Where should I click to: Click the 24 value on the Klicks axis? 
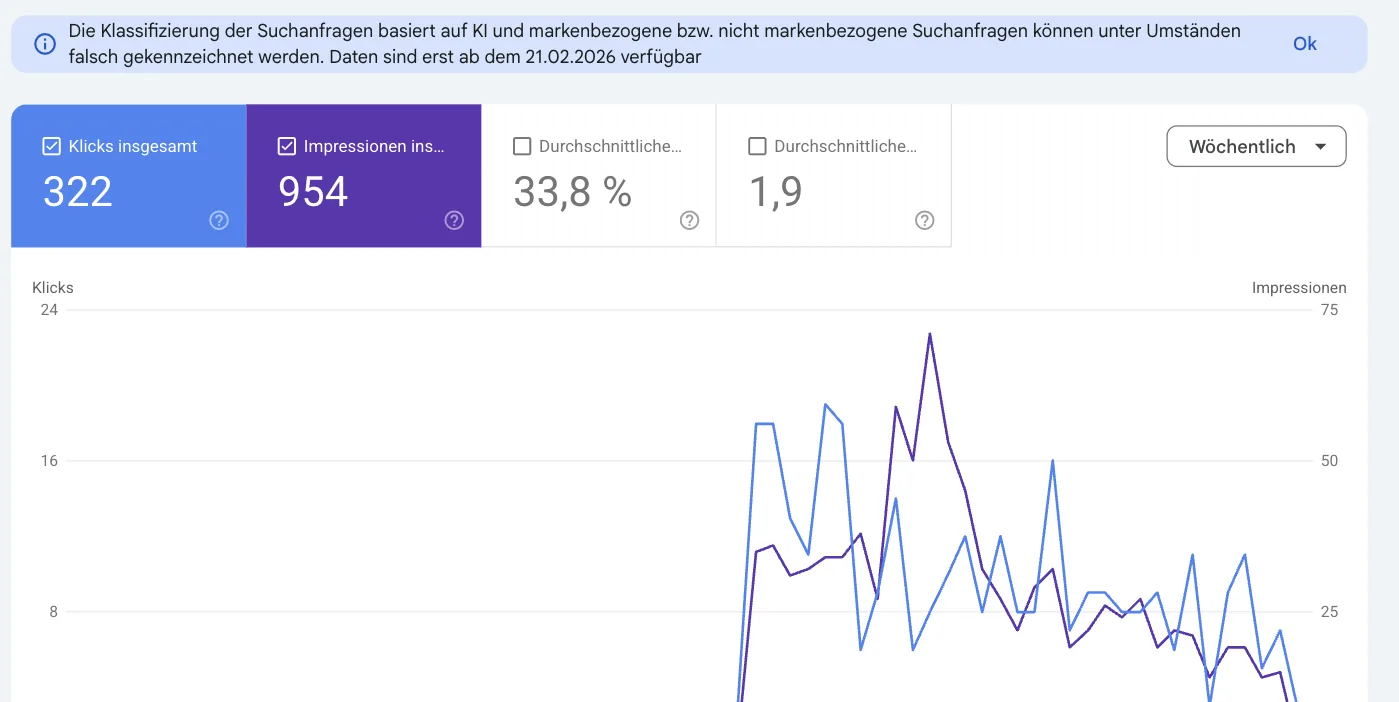click(x=49, y=310)
